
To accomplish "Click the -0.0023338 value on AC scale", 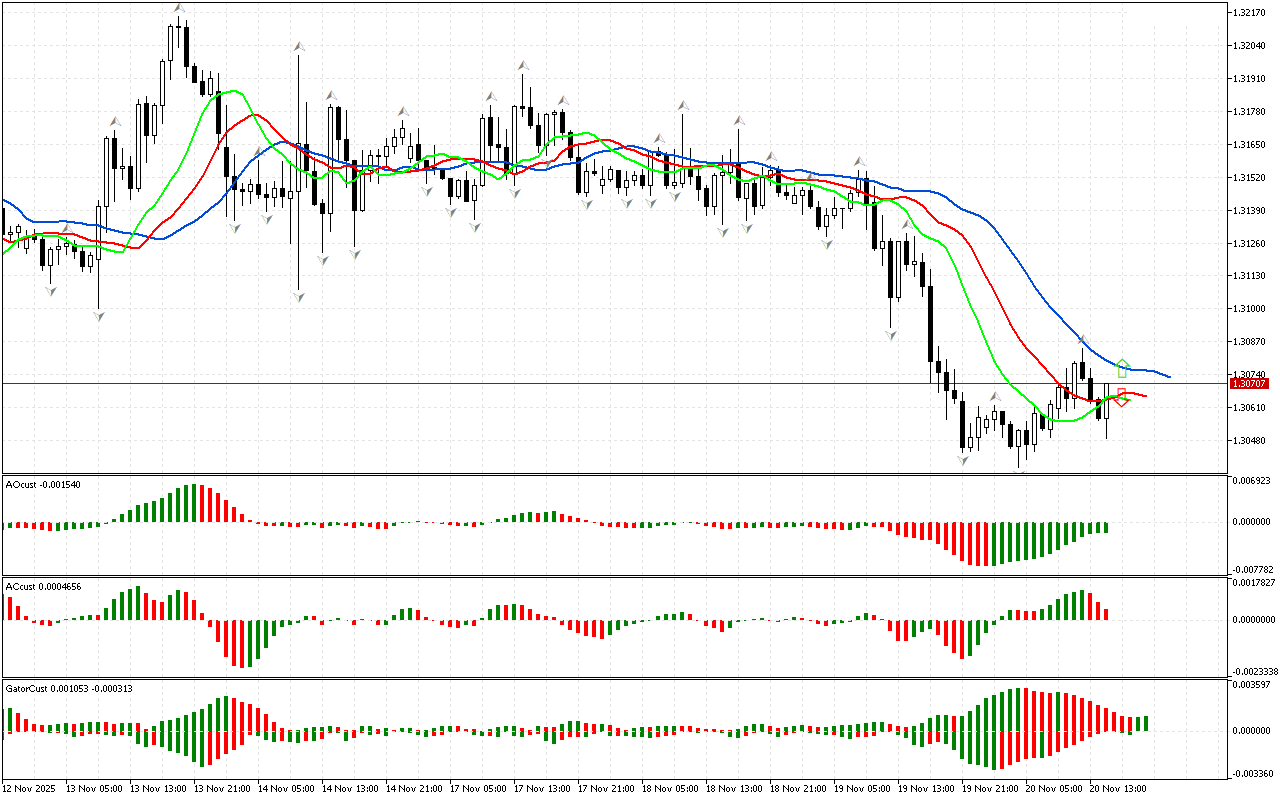I will pyautogui.click(x=1253, y=671).
